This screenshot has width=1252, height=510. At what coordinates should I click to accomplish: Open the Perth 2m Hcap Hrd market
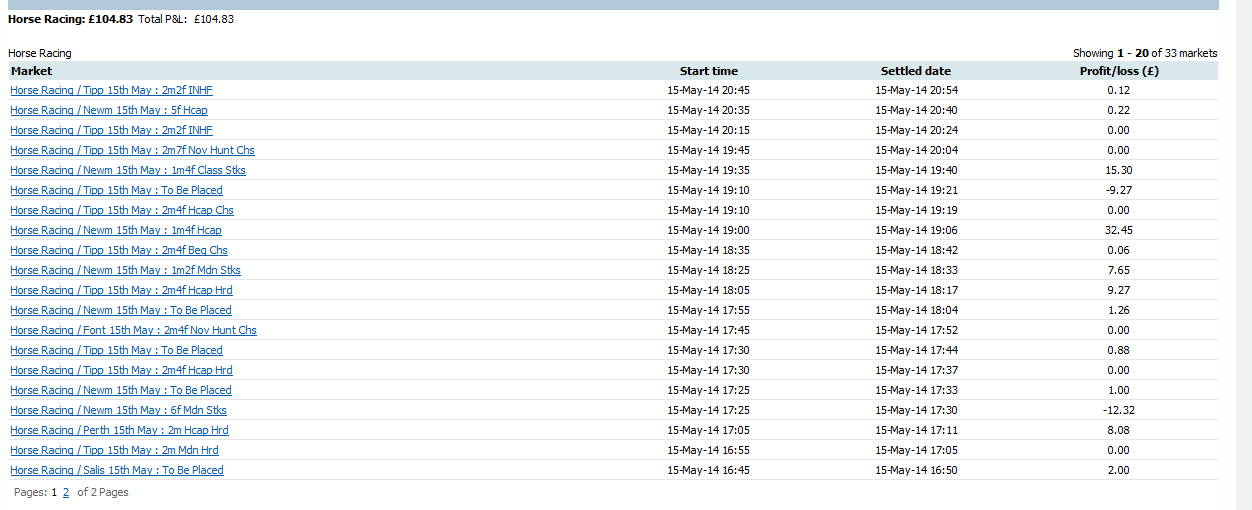pyautogui.click(x=119, y=430)
